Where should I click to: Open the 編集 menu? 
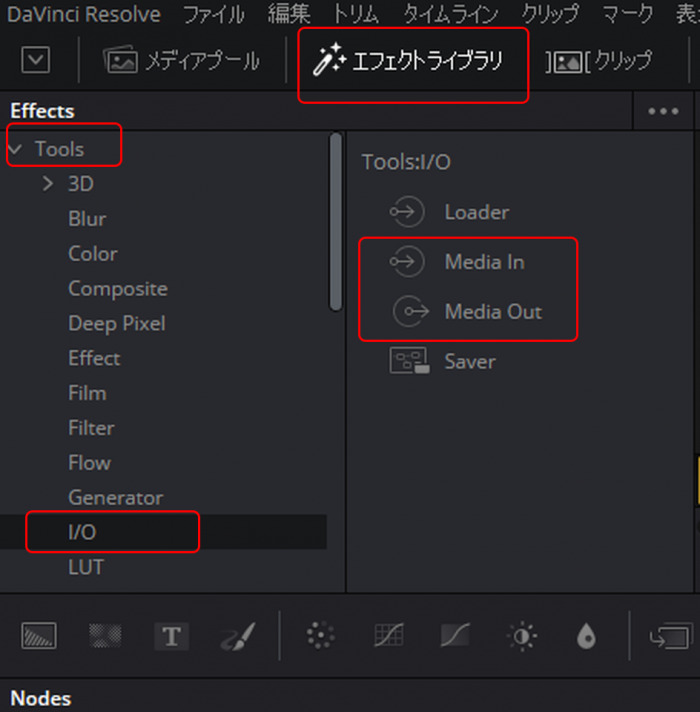[x=289, y=14]
